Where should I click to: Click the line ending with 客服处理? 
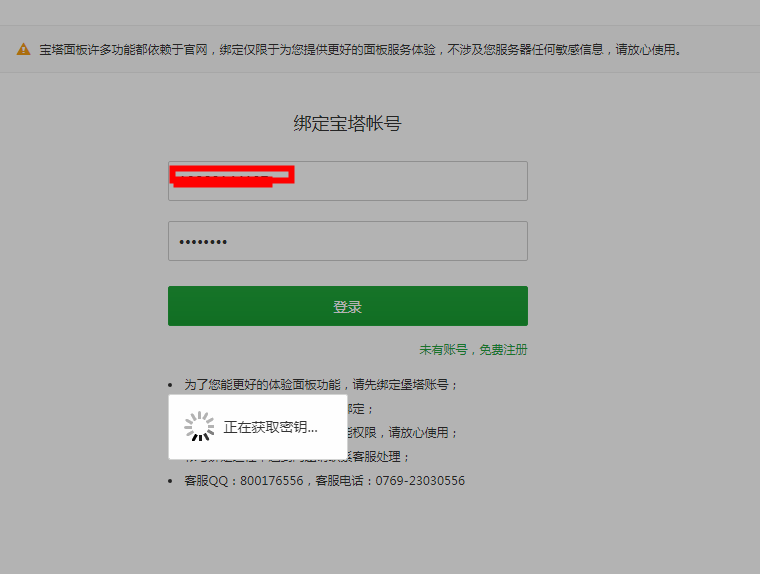pyautogui.click(x=378, y=457)
